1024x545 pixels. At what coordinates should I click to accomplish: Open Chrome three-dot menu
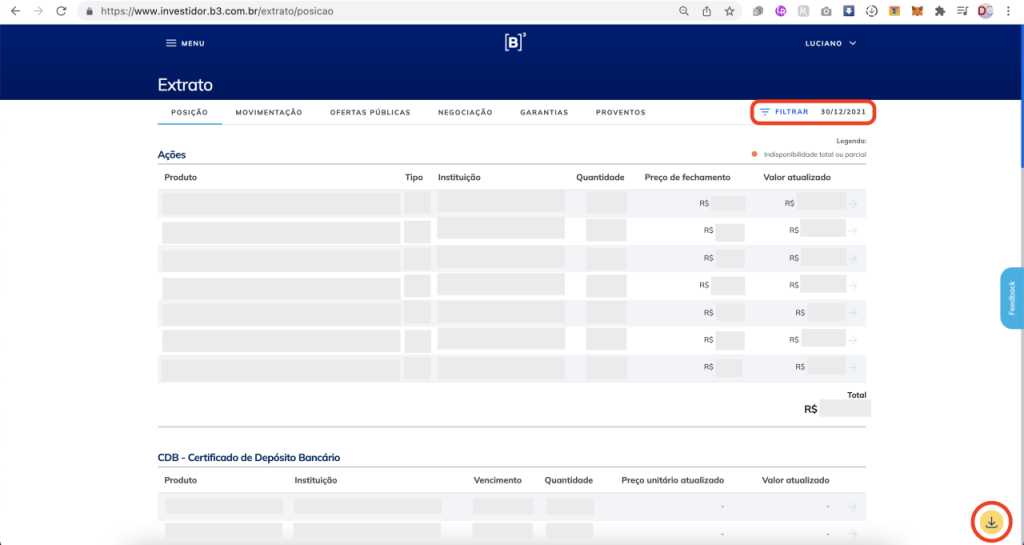coord(1010,11)
